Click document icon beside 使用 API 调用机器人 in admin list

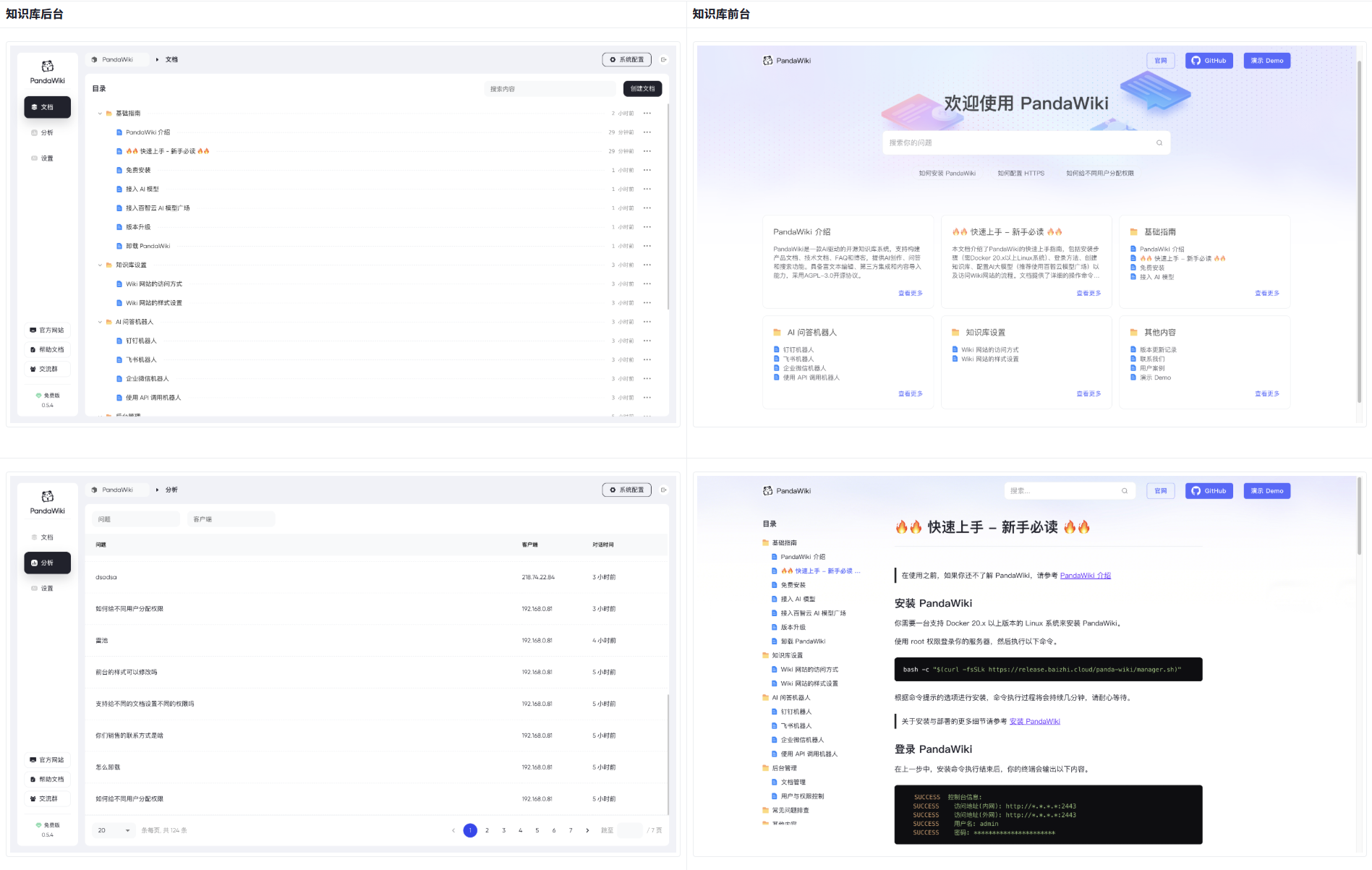coord(119,398)
